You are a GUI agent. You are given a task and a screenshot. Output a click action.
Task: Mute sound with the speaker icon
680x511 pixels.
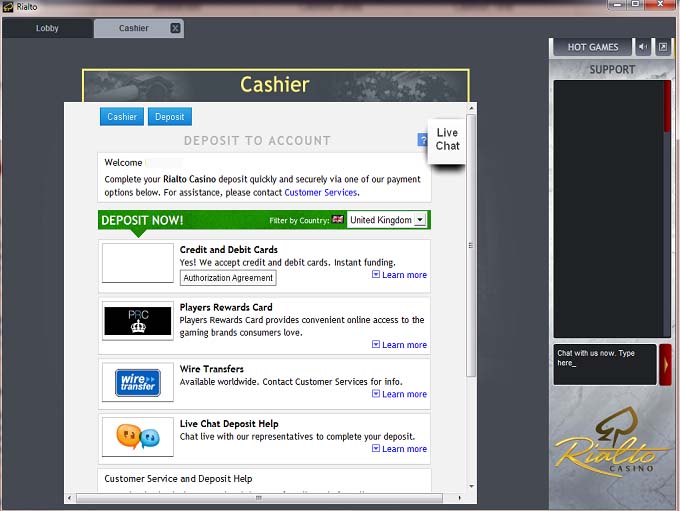642,47
